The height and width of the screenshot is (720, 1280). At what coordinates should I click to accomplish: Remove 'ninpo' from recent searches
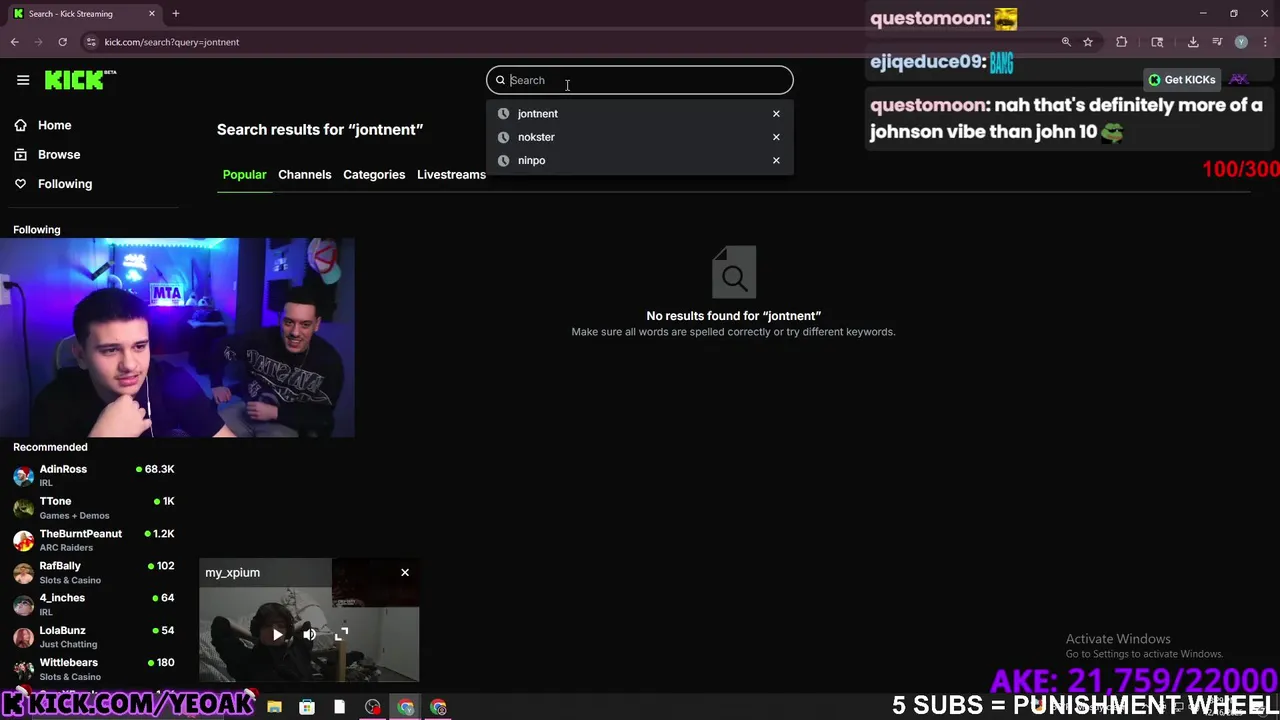(776, 160)
